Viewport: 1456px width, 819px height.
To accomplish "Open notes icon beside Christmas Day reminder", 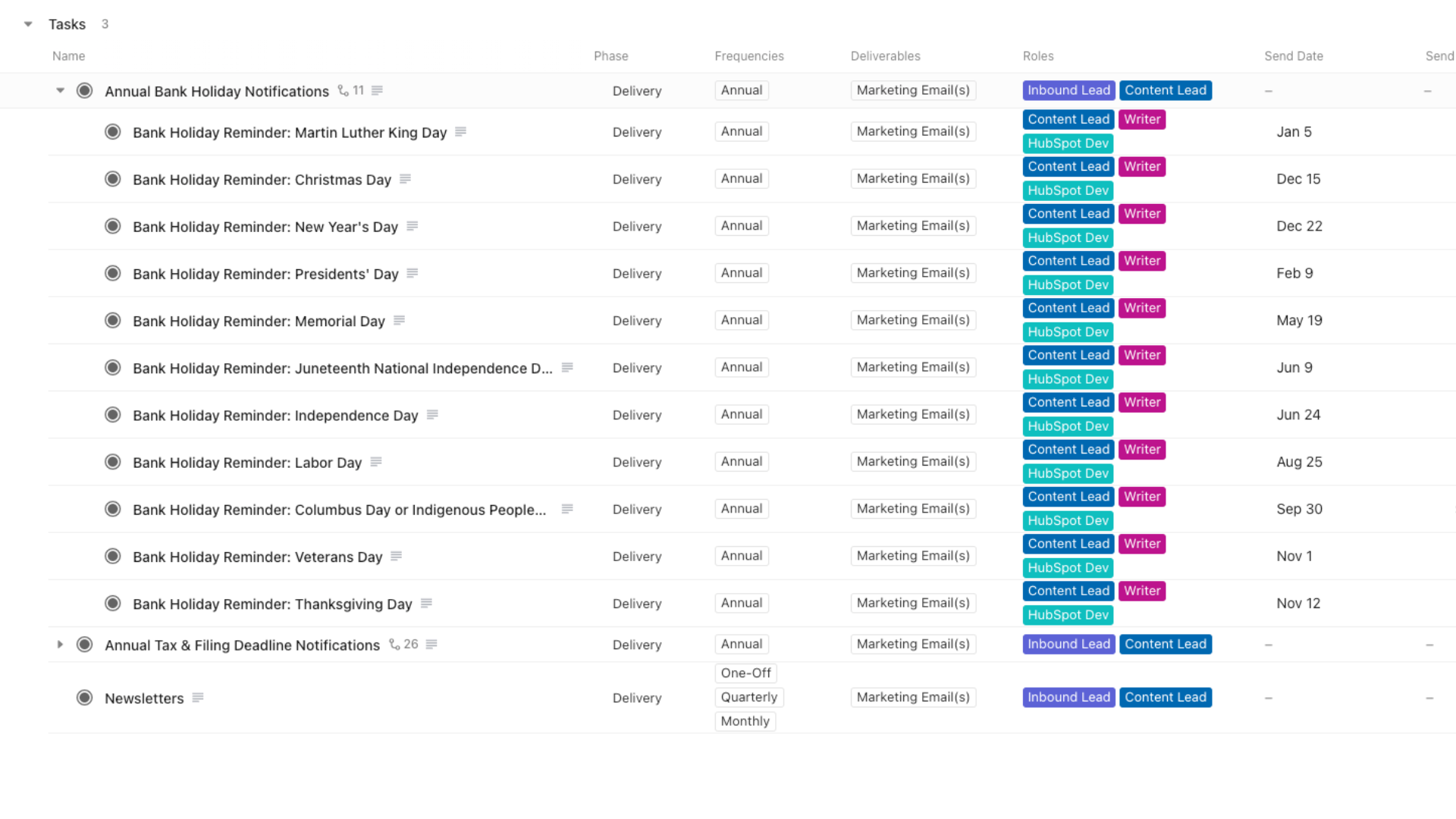I will [405, 179].
